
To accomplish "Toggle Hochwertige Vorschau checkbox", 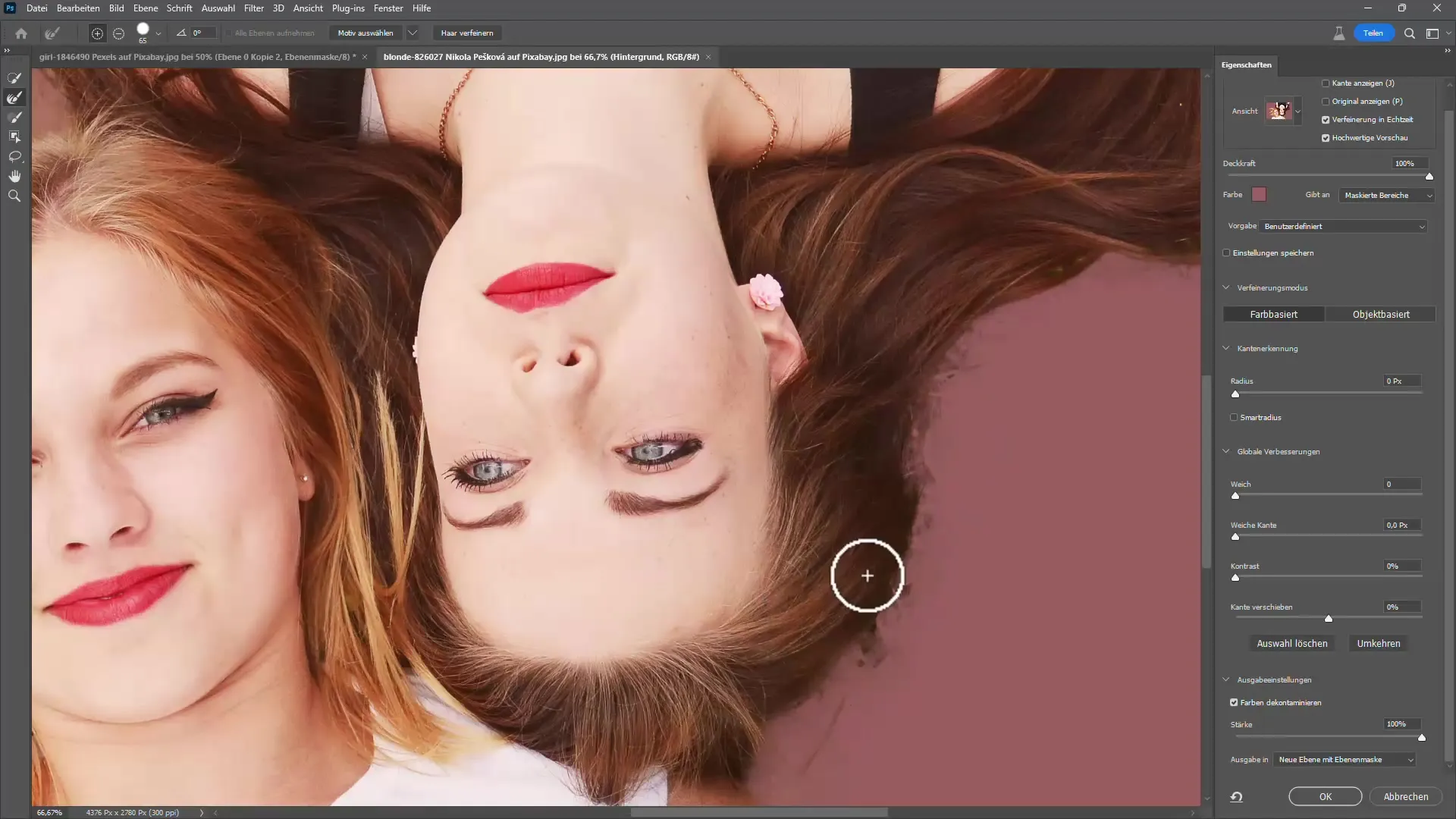I will point(1326,138).
